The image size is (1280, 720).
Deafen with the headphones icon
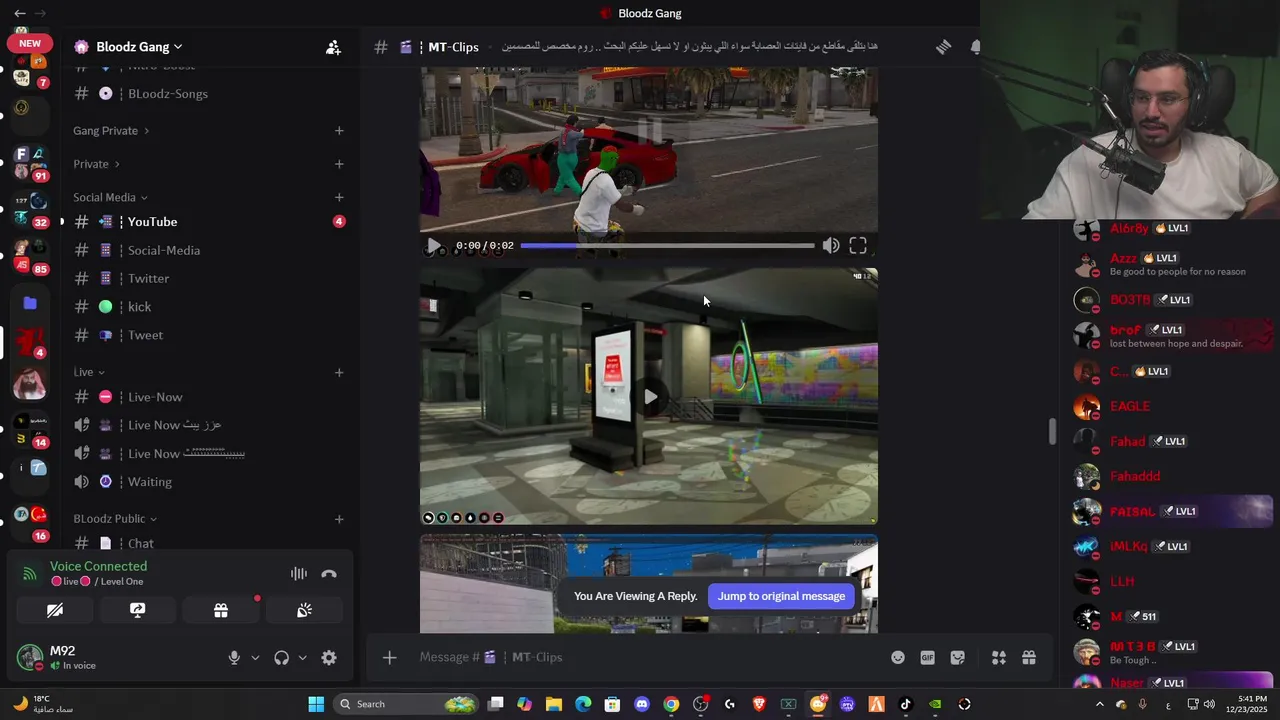282,657
